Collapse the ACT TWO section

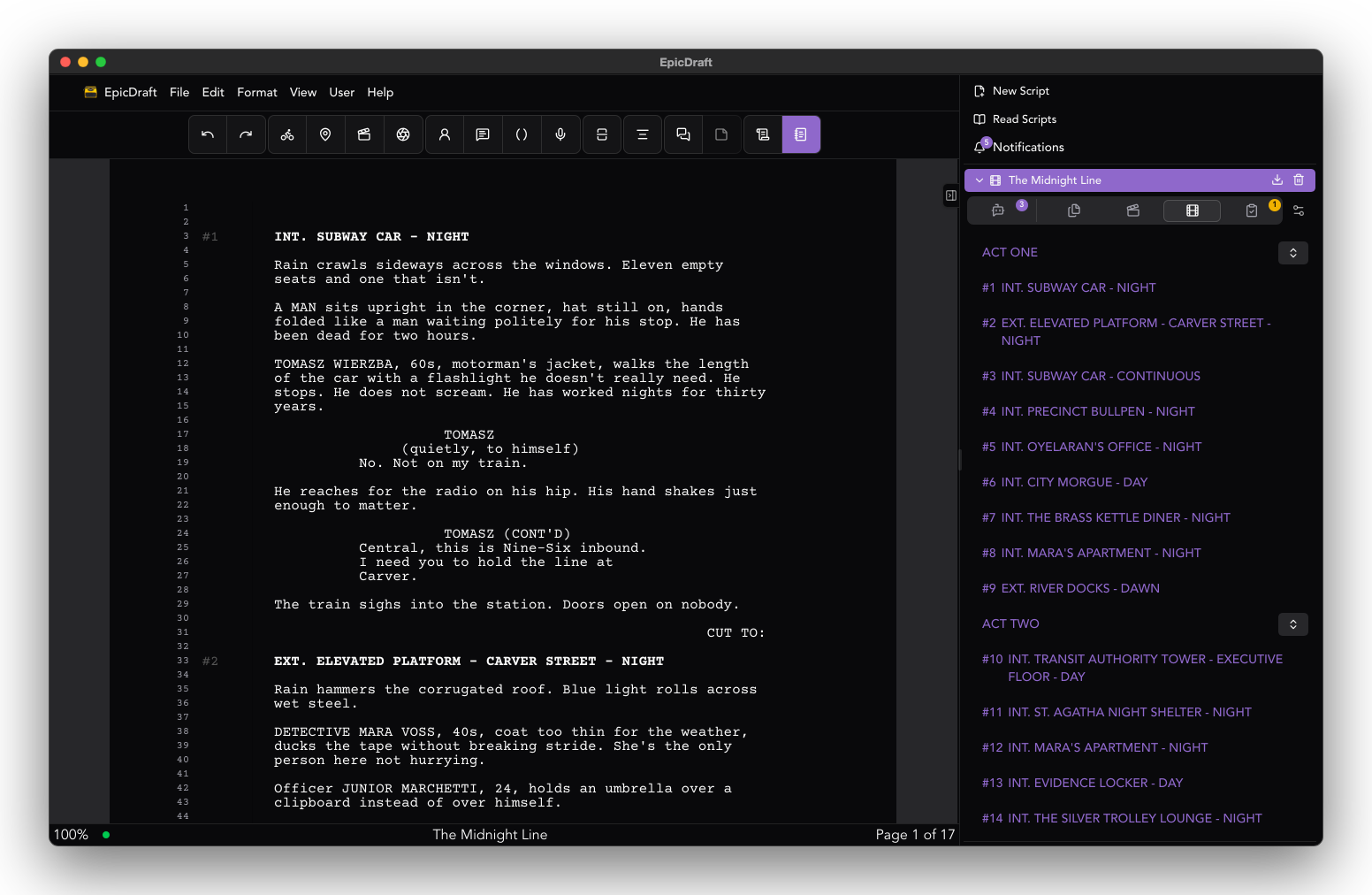pos(1293,624)
